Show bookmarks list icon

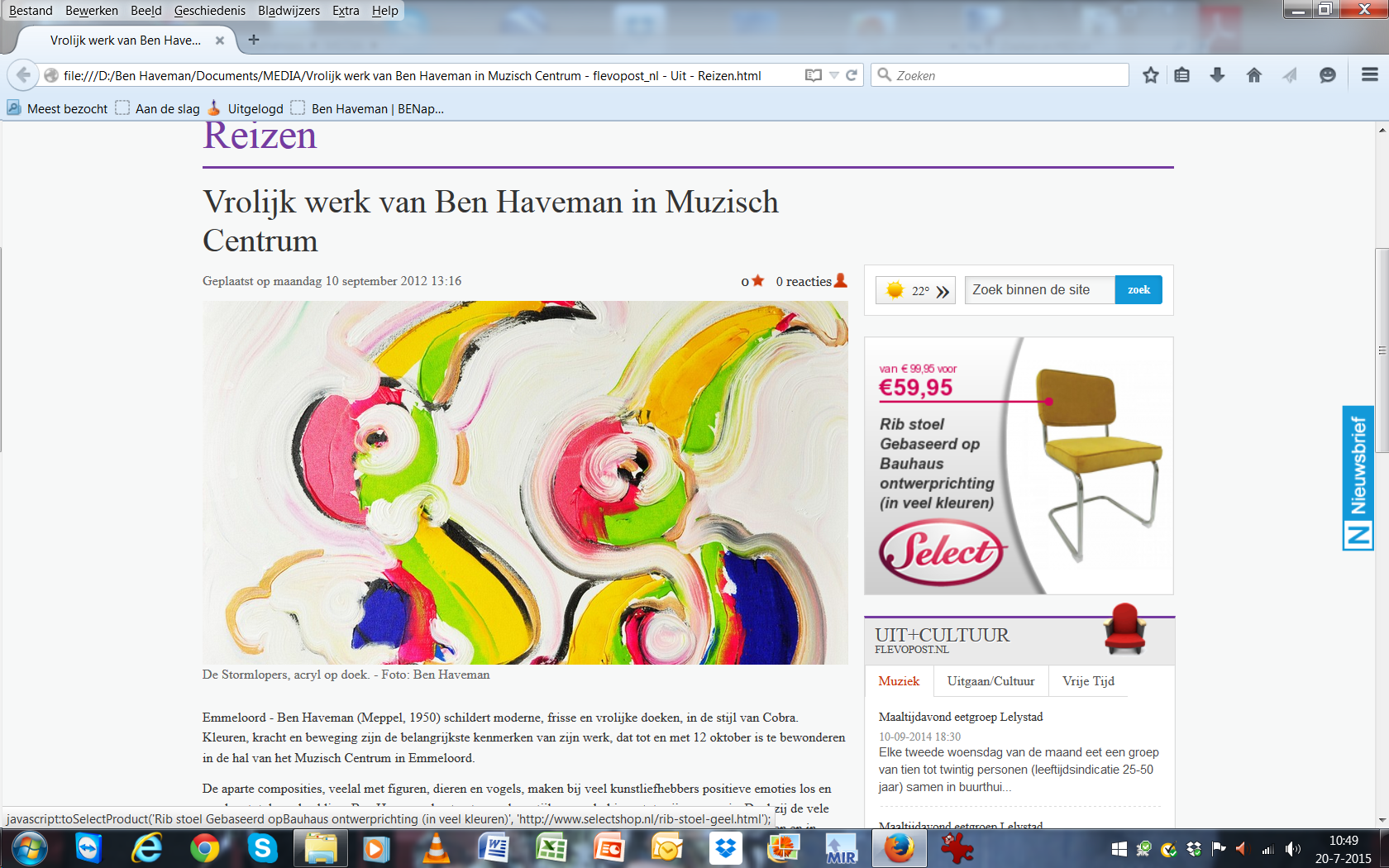(1182, 75)
